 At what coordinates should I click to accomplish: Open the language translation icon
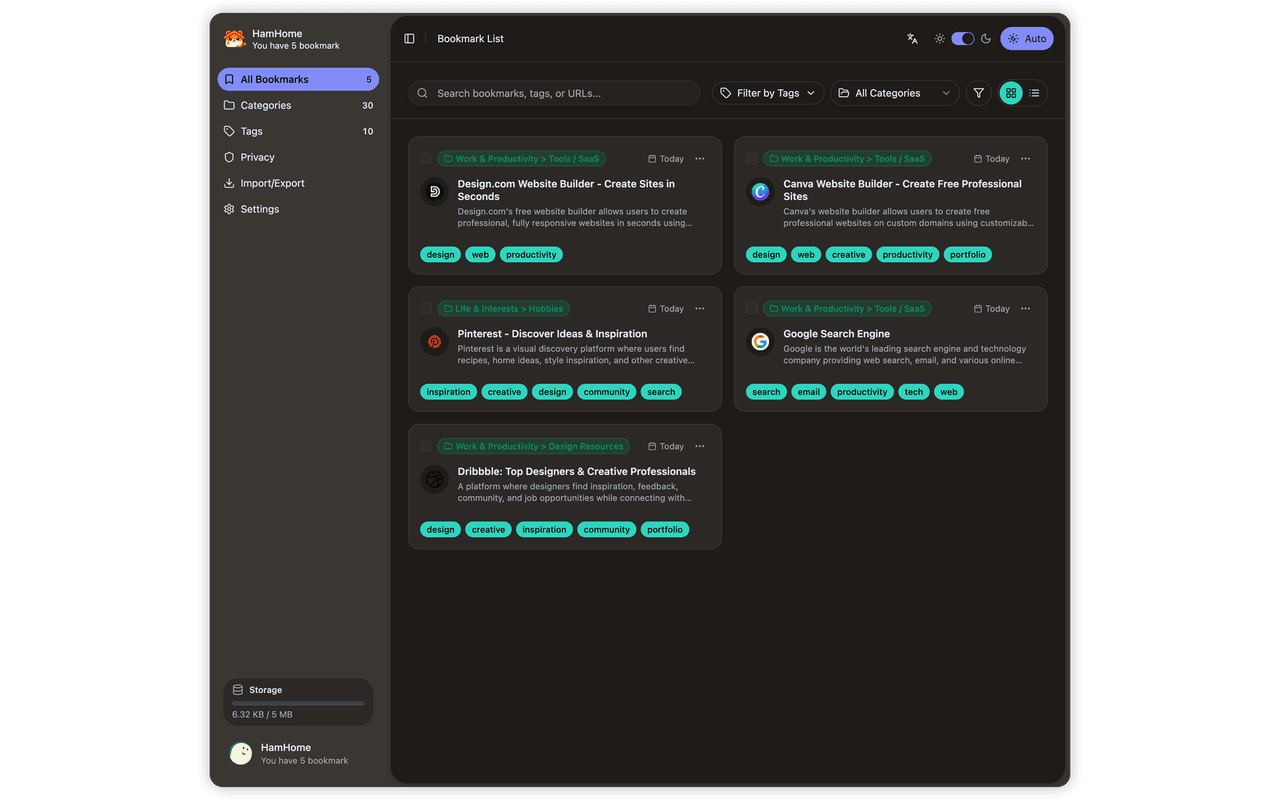[x=912, y=39]
